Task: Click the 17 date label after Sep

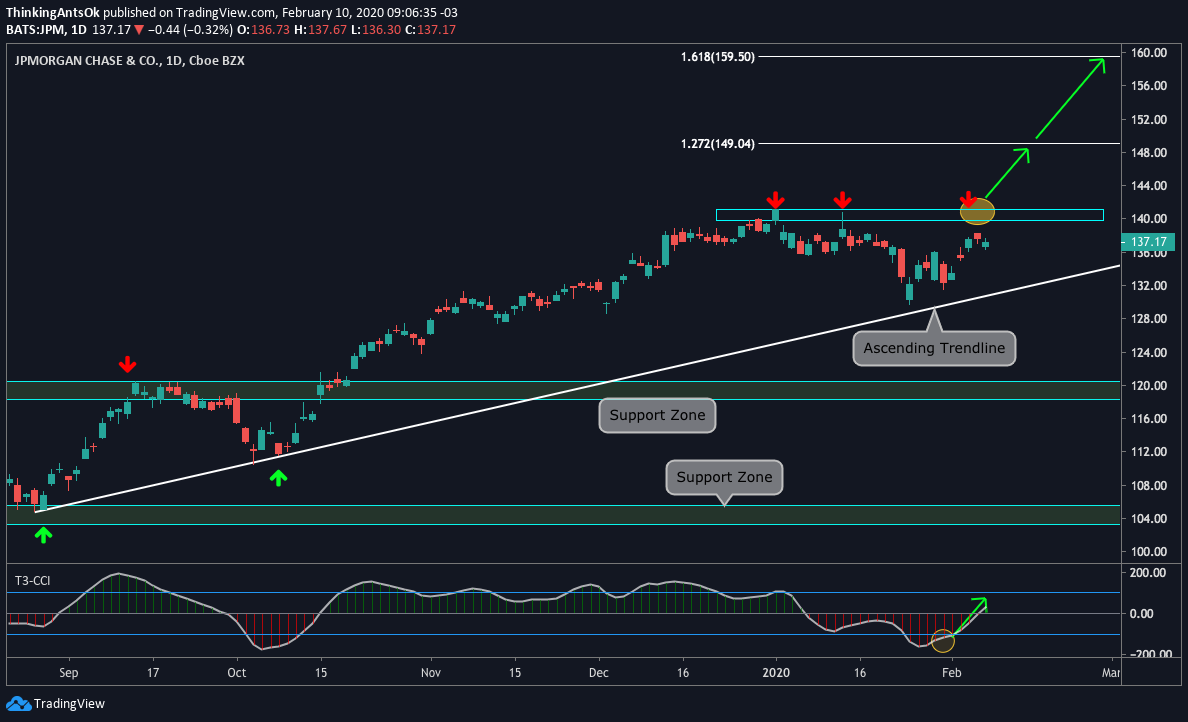Action: (153, 673)
